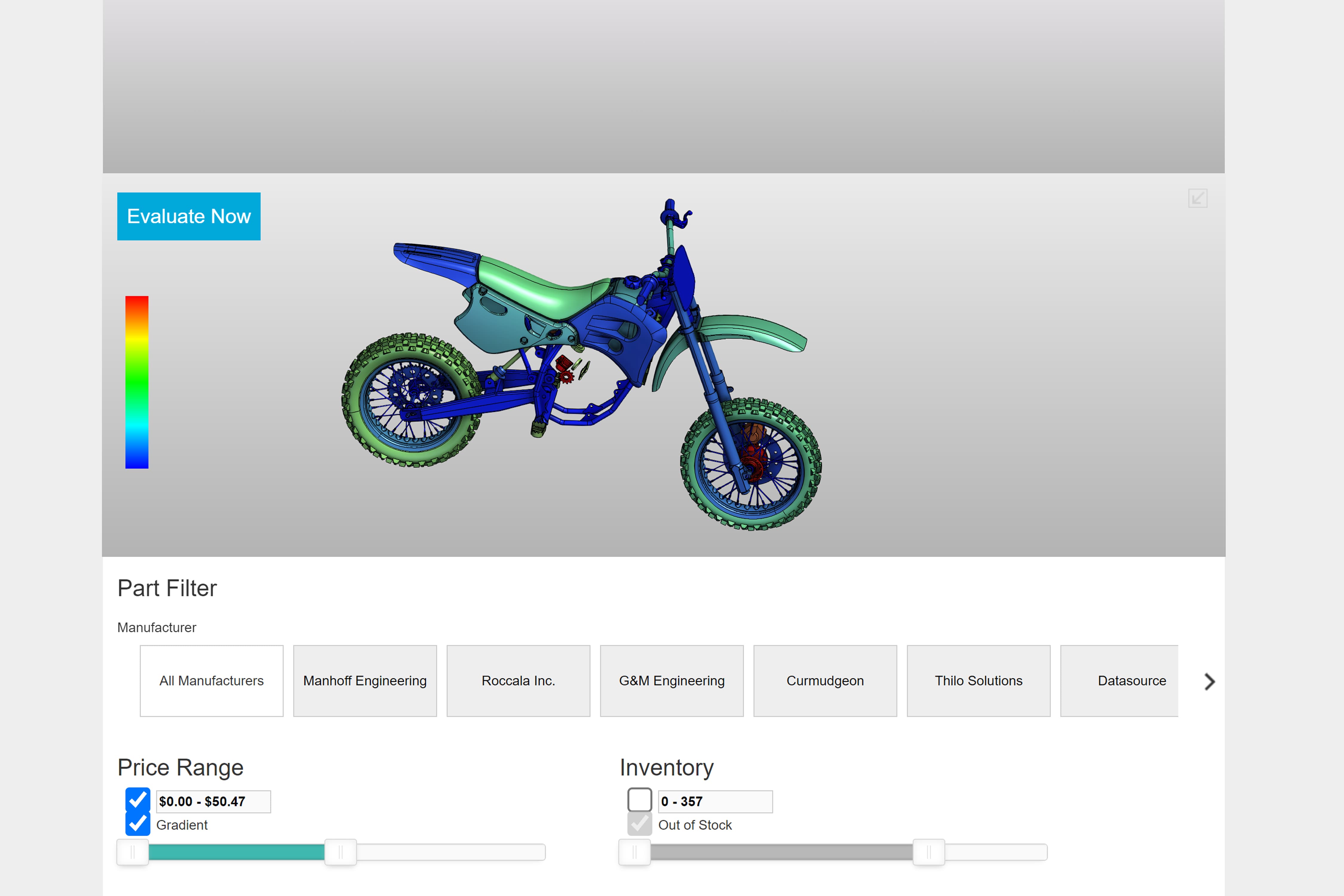Viewport: 1344px width, 896px height.
Task: Select the Thilo Solutions manufacturer
Action: [x=978, y=681]
